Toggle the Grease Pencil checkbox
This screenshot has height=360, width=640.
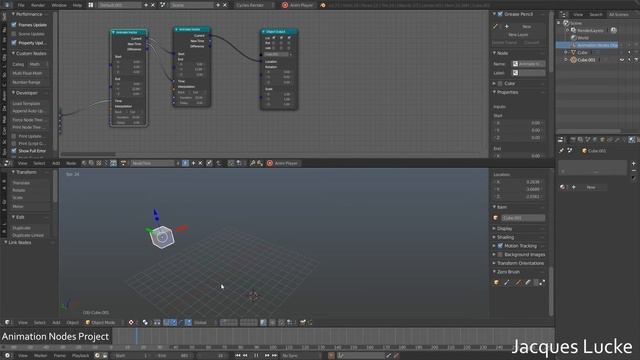tap(500, 14)
